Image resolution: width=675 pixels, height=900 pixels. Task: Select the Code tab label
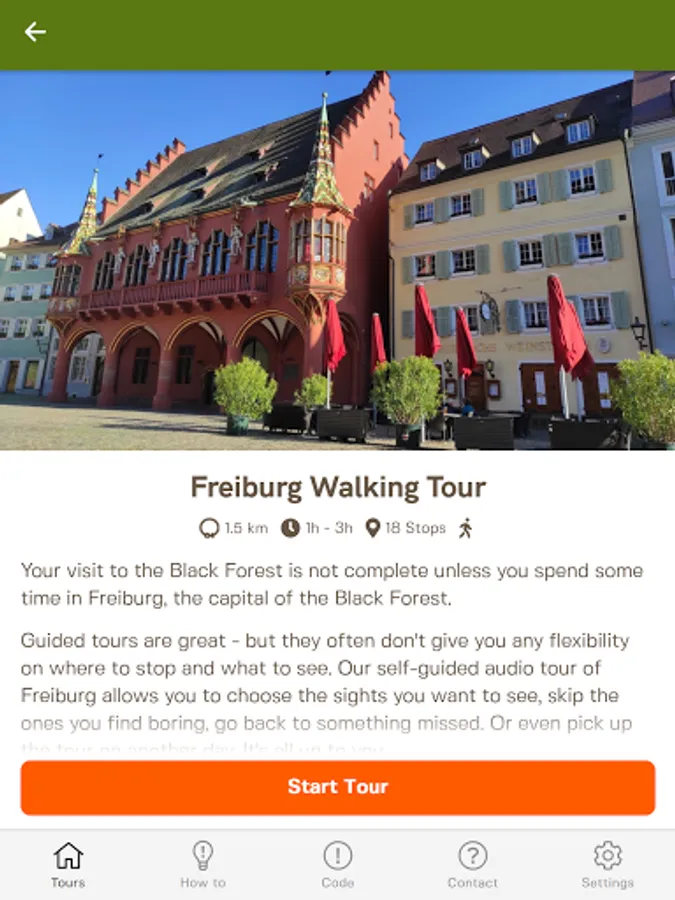tap(338, 883)
